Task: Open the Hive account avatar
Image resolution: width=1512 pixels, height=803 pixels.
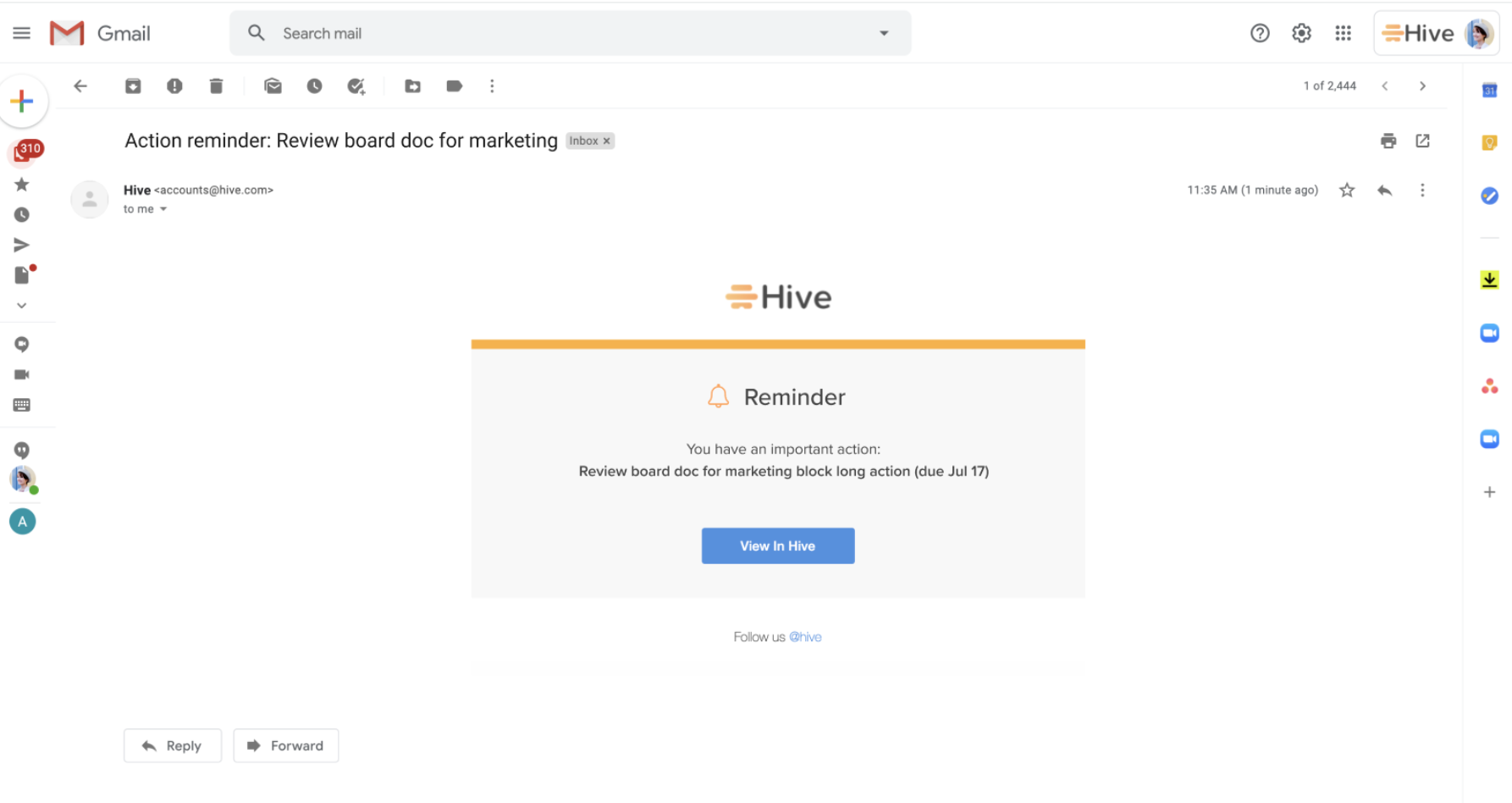Action: [1479, 33]
